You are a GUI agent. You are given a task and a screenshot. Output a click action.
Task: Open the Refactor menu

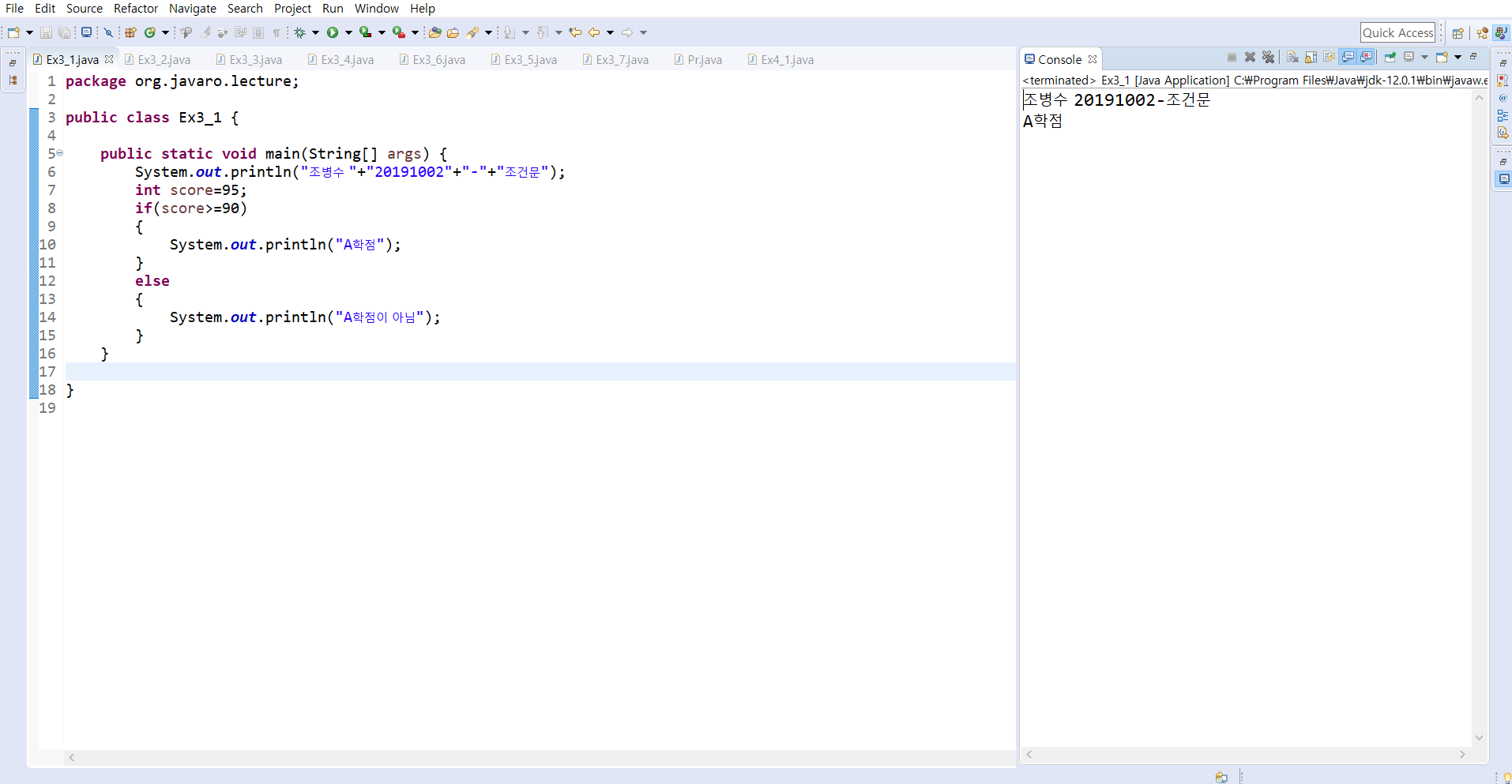(x=136, y=9)
